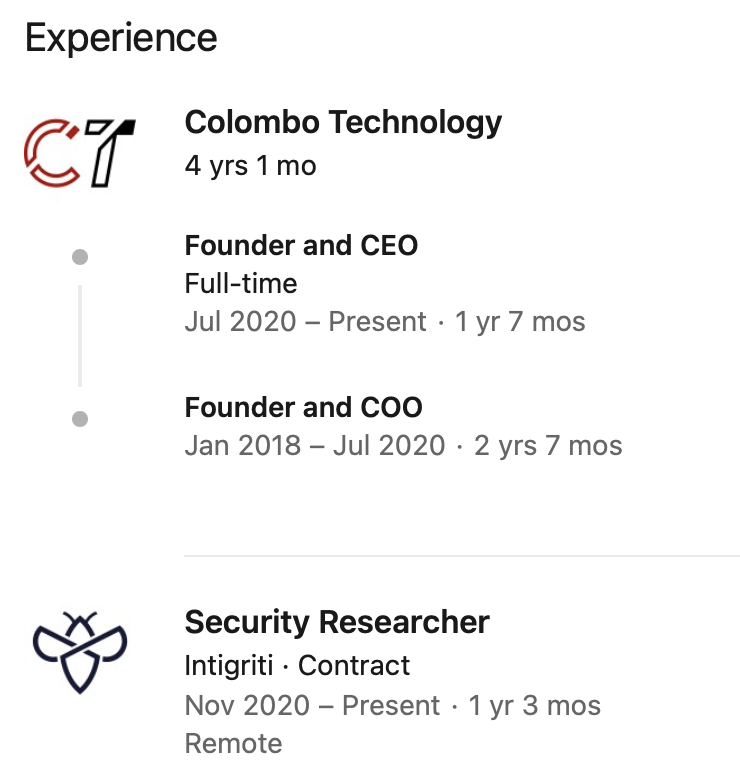
Task: Click the timeline dot beside Founder and CEO
Action: (x=80, y=257)
